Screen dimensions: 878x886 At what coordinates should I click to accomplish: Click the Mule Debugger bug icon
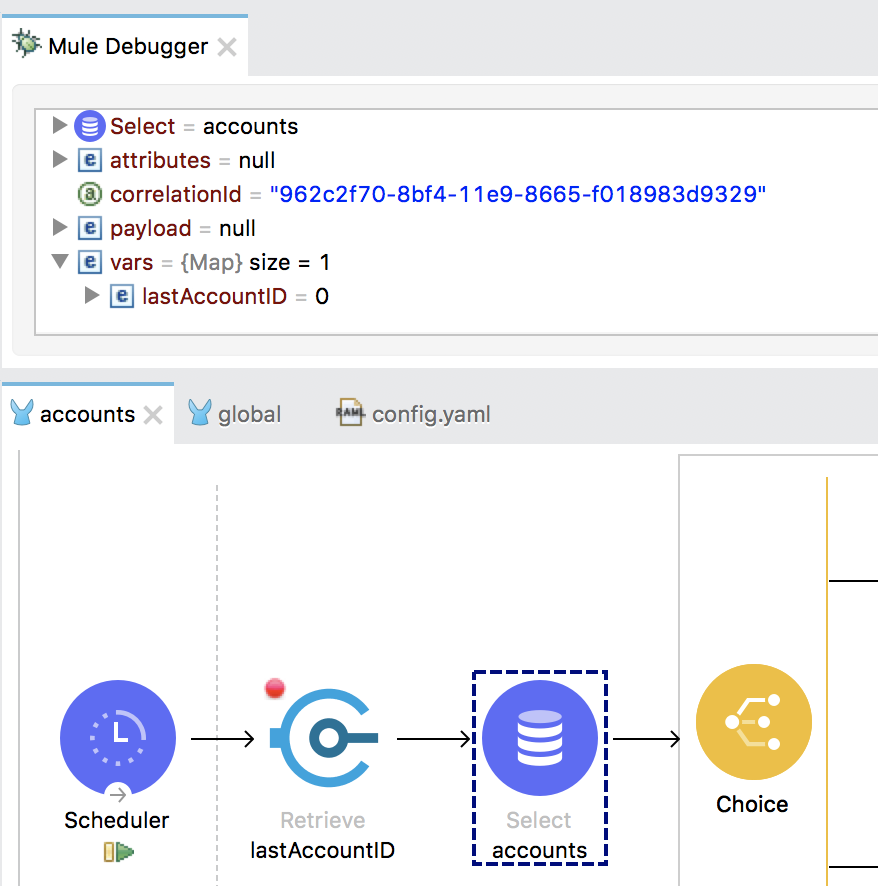point(26,44)
